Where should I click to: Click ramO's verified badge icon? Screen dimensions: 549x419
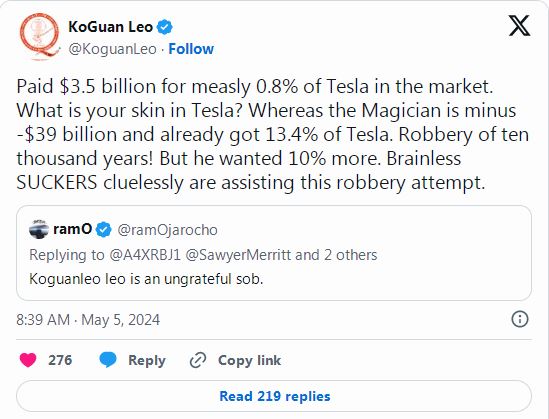[x=104, y=230]
